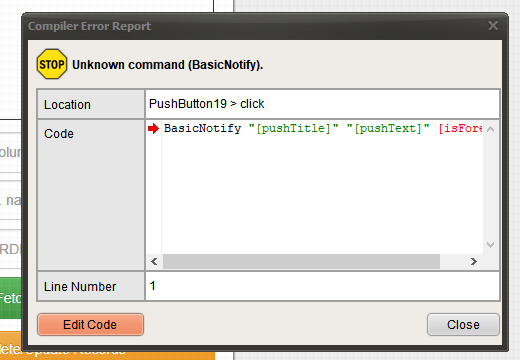Select the BasicNotify code line
The image size is (520, 360).
(x=323, y=128)
